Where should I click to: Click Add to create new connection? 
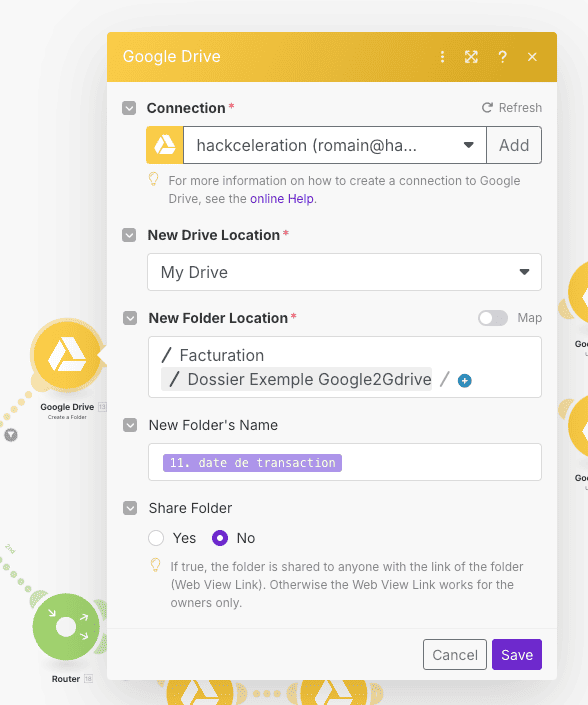tap(514, 145)
